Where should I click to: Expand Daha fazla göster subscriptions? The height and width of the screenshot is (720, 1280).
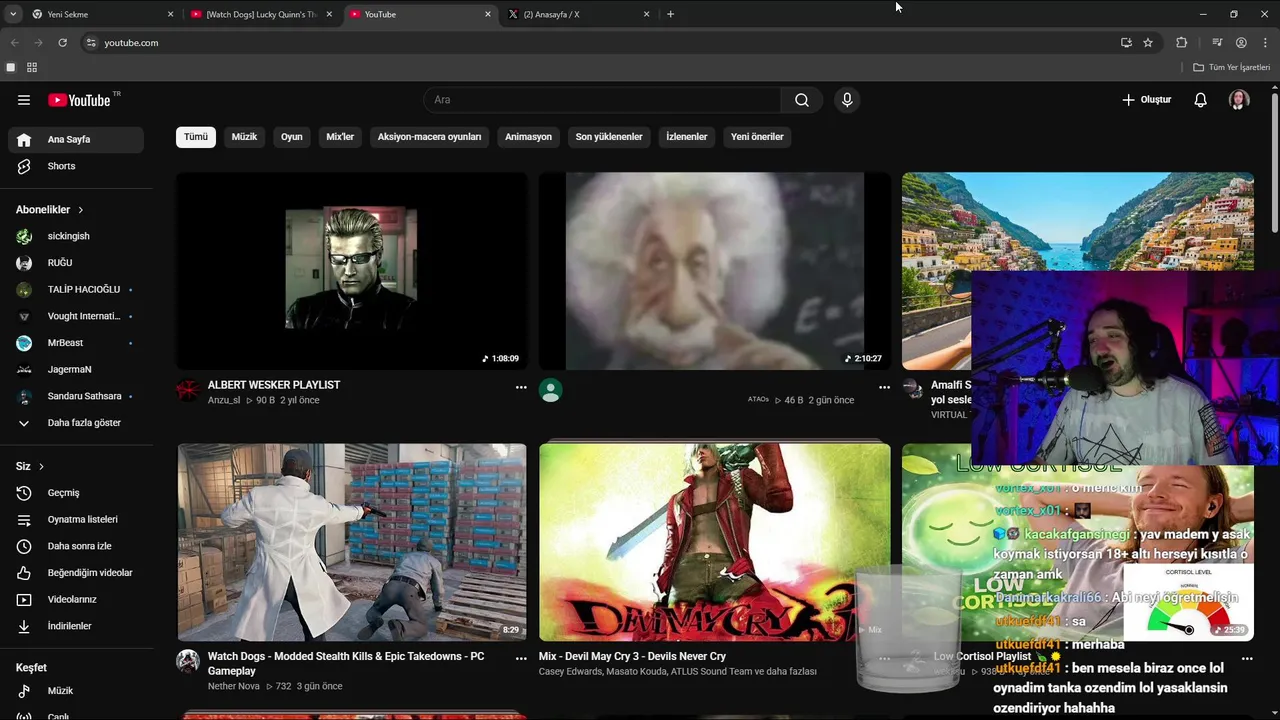tap(76, 423)
